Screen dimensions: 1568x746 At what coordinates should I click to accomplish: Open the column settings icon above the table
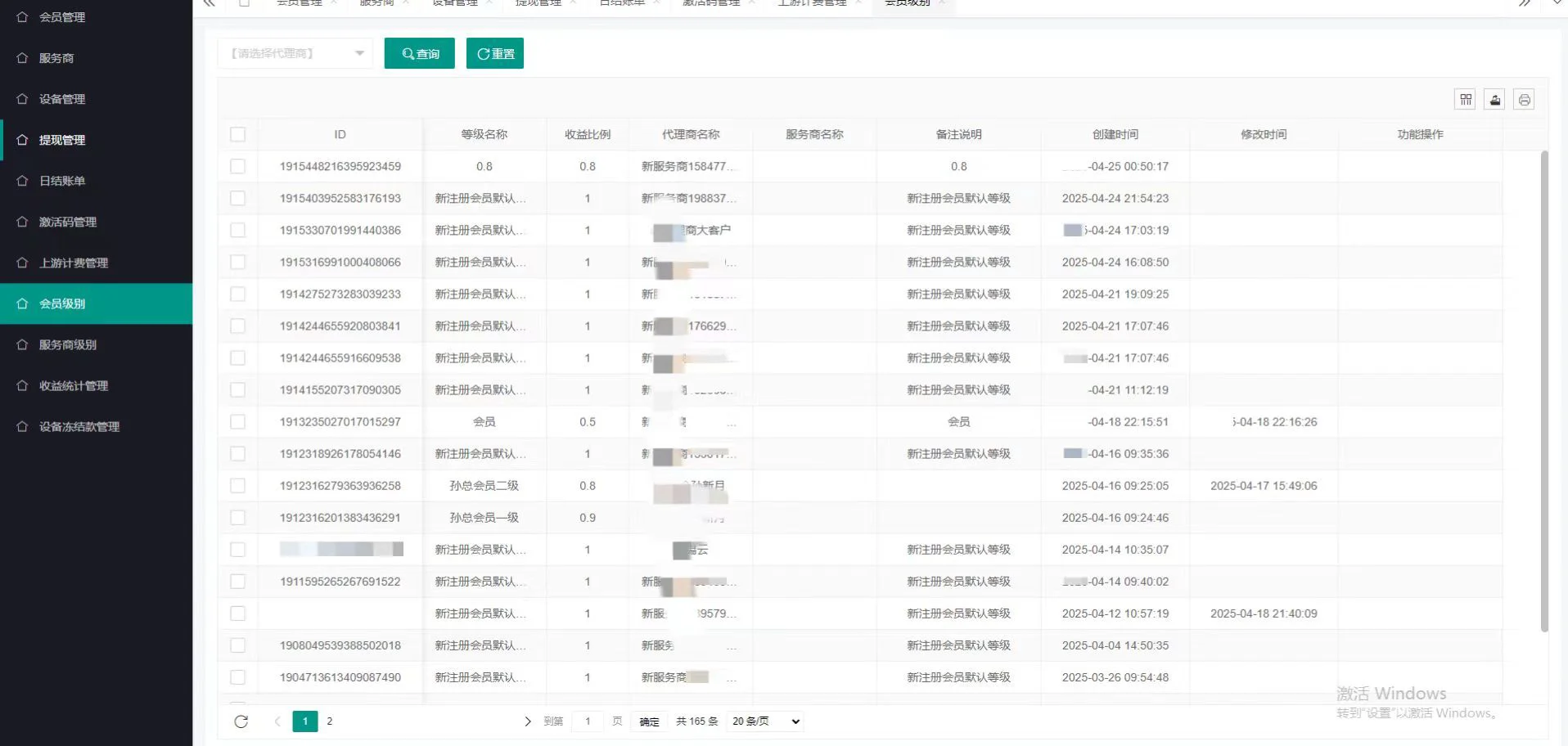tap(1465, 99)
